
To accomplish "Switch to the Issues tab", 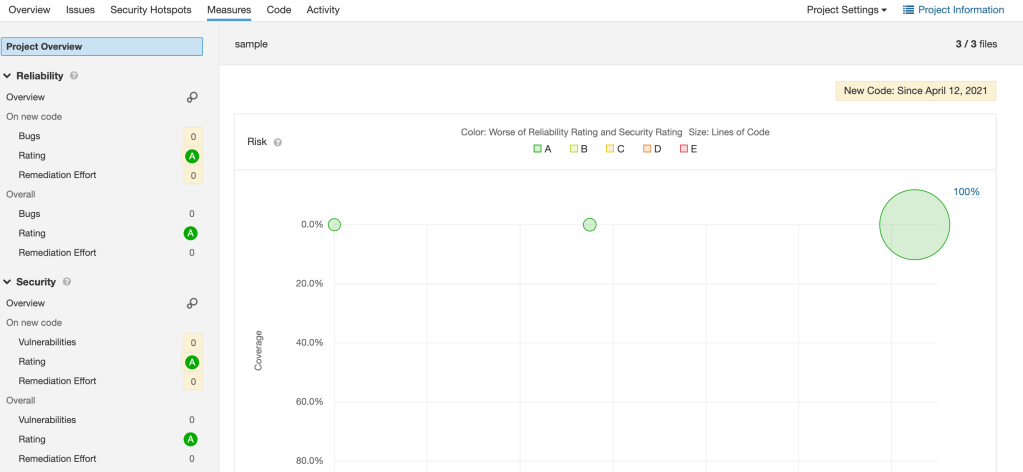I will [x=80, y=10].
